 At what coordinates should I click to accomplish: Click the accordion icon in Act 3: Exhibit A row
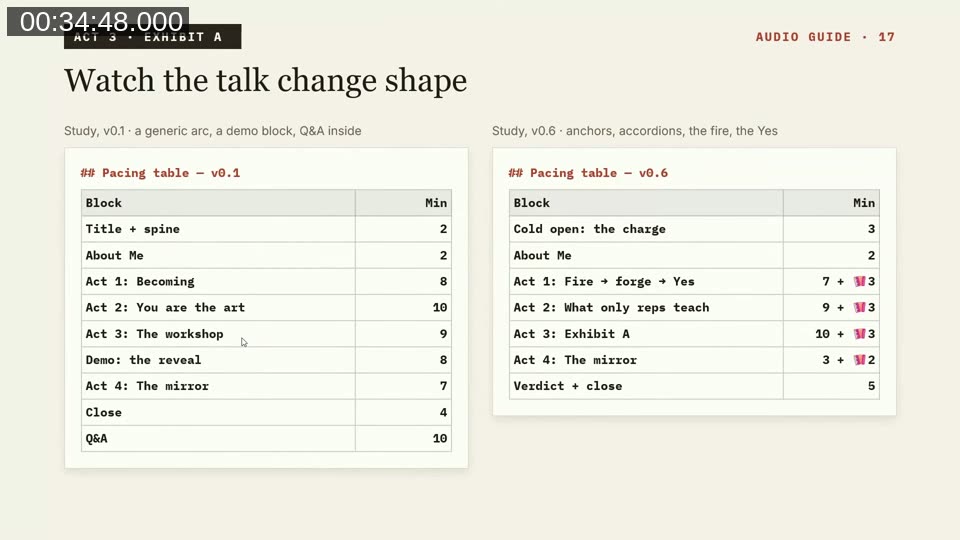click(x=860, y=334)
